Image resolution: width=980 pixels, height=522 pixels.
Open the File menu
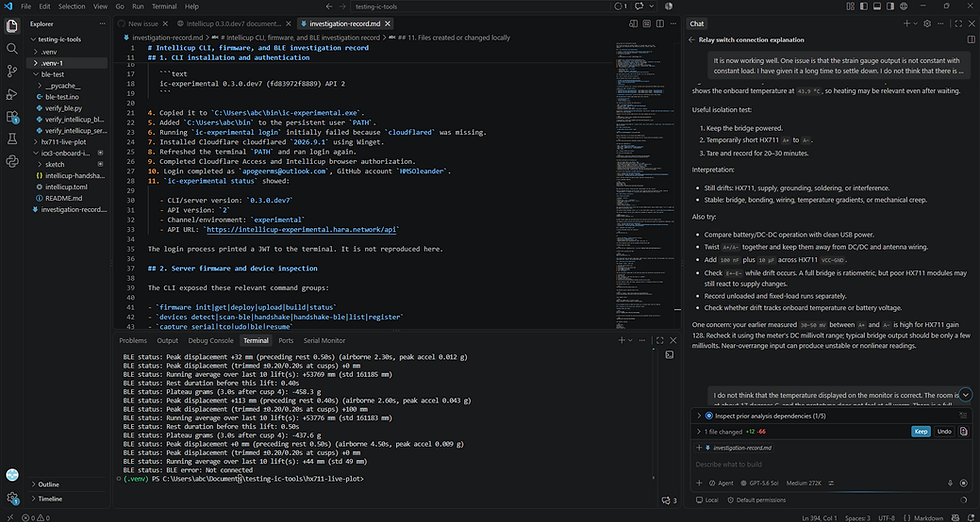[26, 6]
